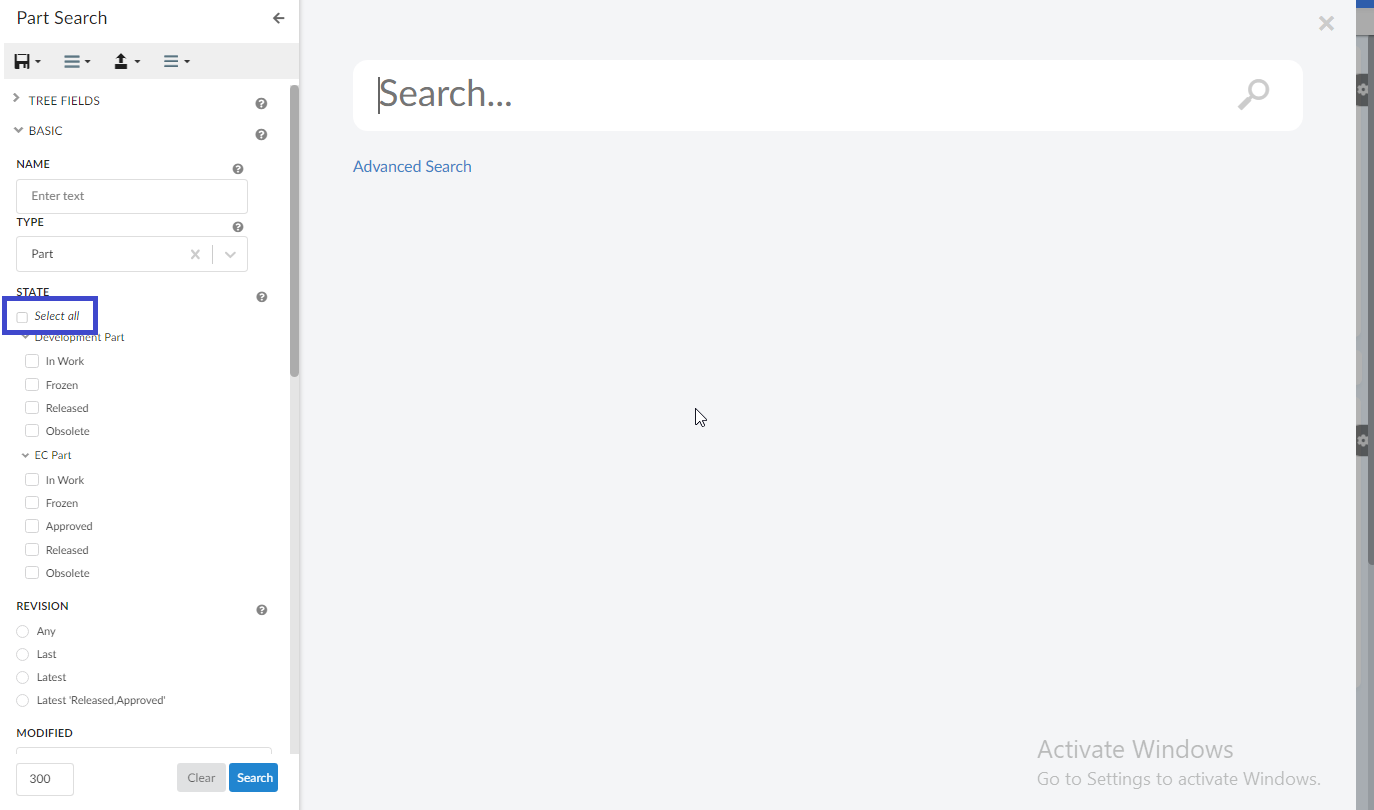The height and width of the screenshot is (810, 1374).
Task: Collapse the BASIC section
Action: coord(18,131)
